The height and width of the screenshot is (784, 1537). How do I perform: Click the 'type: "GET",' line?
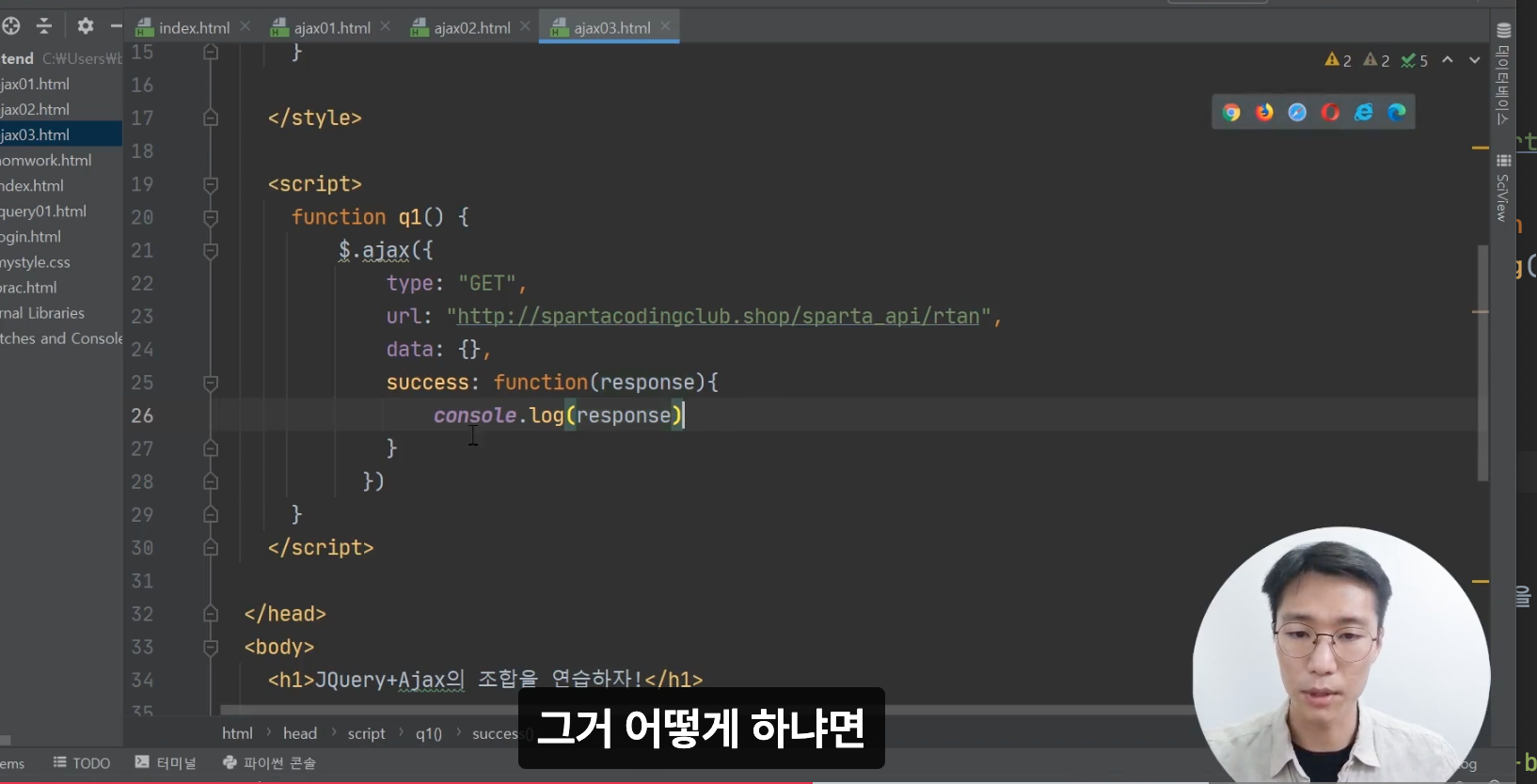click(x=457, y=283)
